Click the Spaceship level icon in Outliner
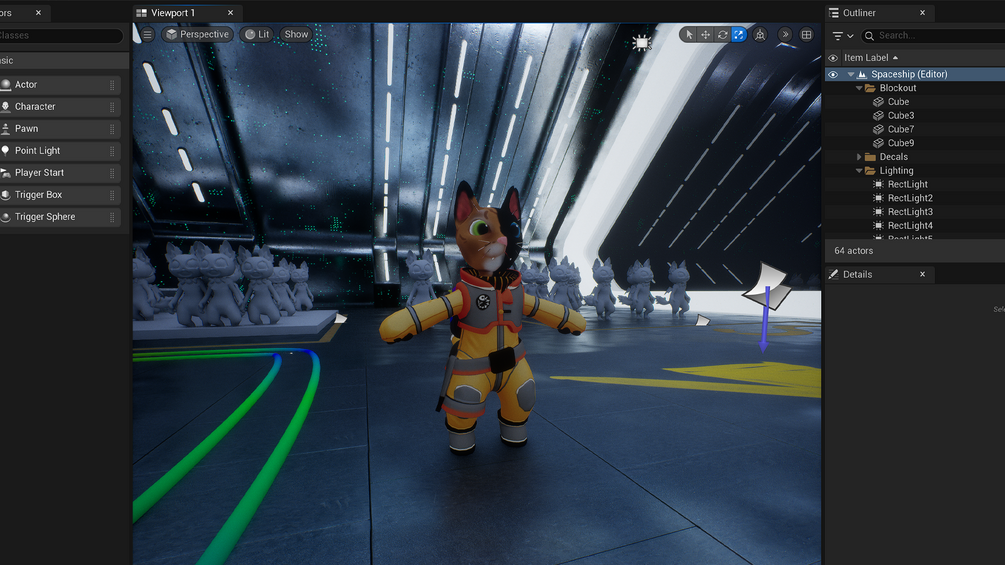The width and height of the screenshot is (1005, 565). [862, 74]
